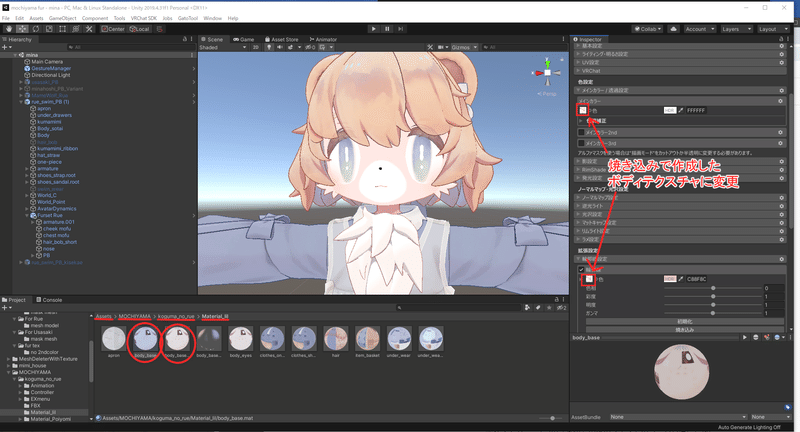Open the Account dropdown
800x432 pixels.
click(699, 29)
